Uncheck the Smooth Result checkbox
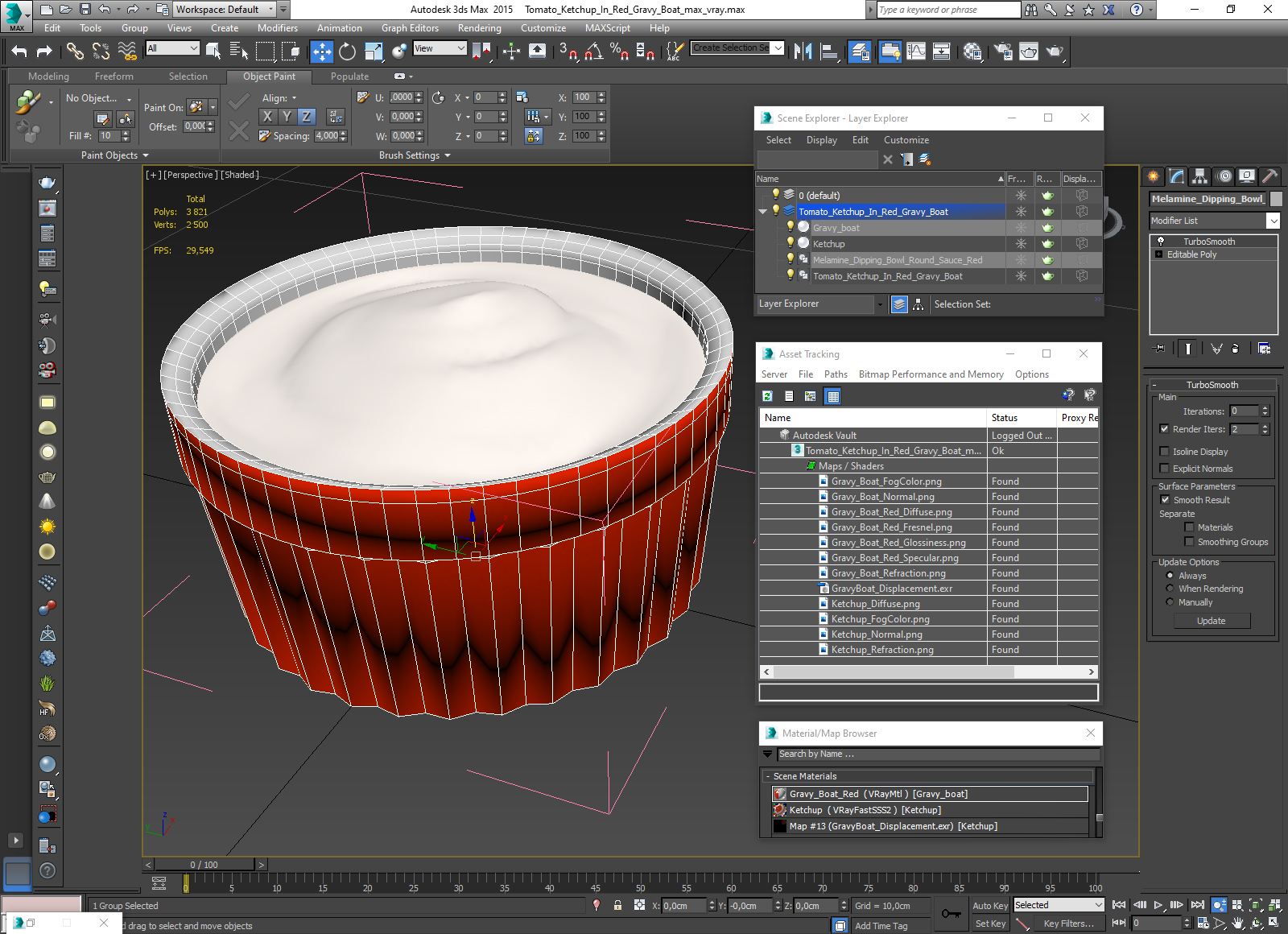Viewport: 1288px width, 934px height. pyautogui.click(x=1165, y=500)
